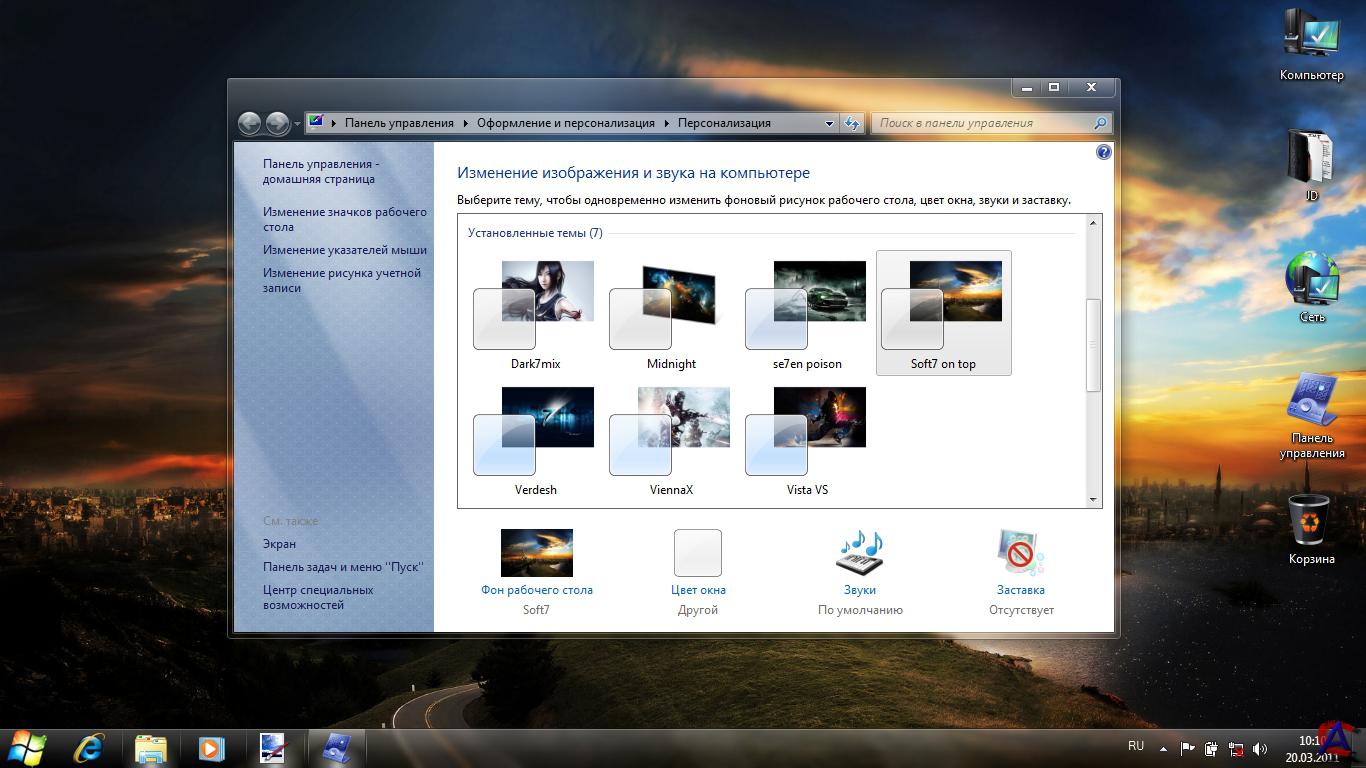Viewport: 1366px width, 768px height.
Task: Click Оформление и персонализация breadcrumb
Action: point(565,123)
